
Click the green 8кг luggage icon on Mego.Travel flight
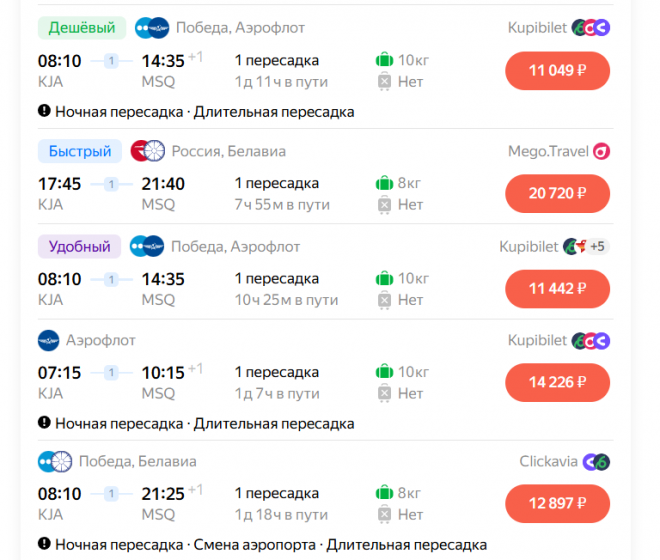[x=384, y=183]
